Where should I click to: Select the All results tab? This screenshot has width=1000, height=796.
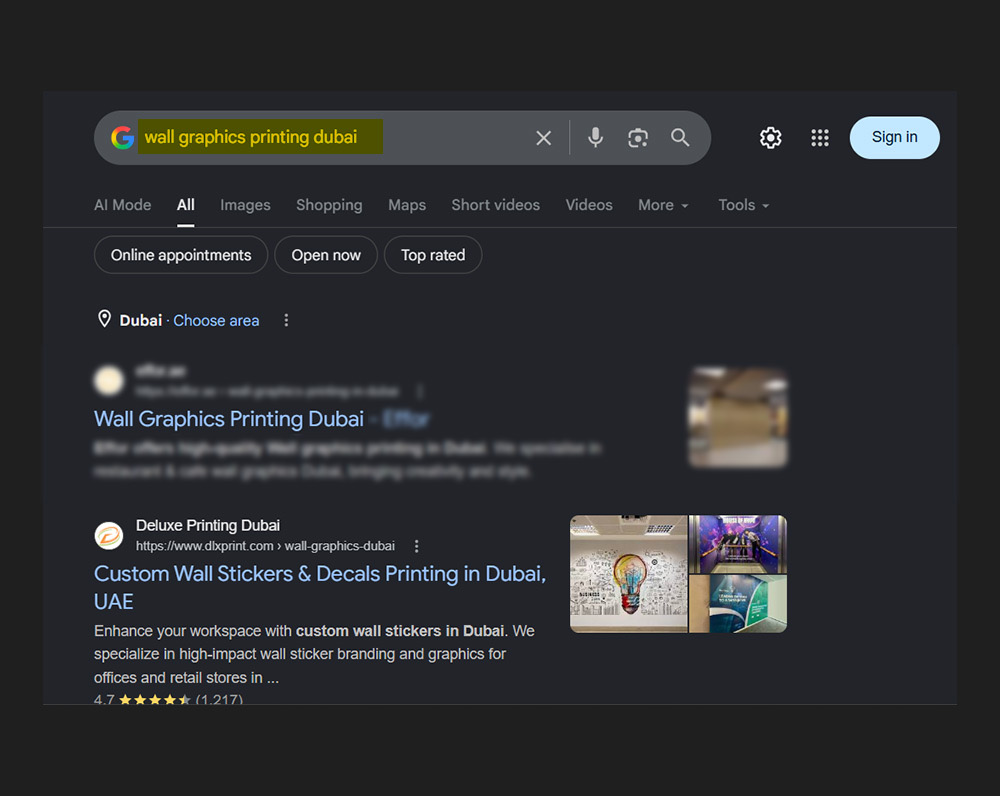[x=186, y=205]
